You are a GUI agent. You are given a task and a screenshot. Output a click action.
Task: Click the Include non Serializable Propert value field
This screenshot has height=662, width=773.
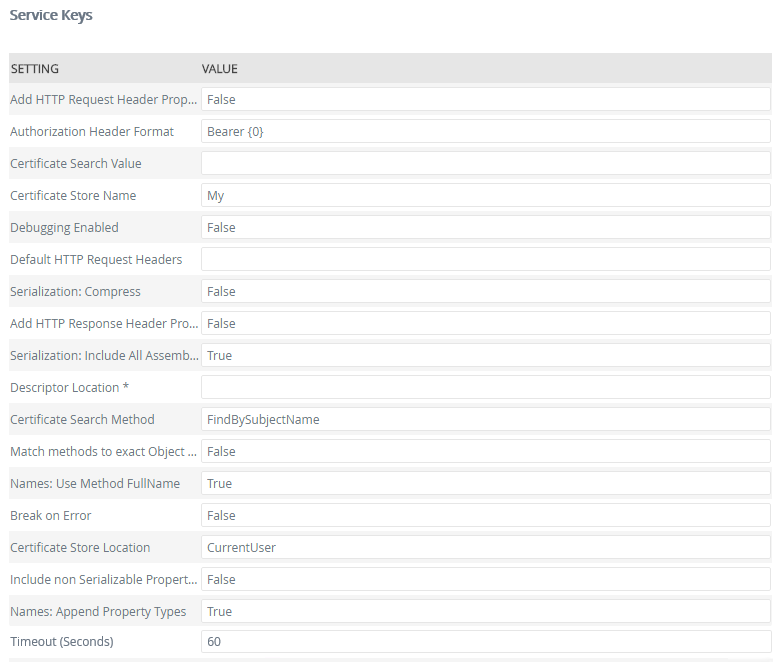(486, 580)
